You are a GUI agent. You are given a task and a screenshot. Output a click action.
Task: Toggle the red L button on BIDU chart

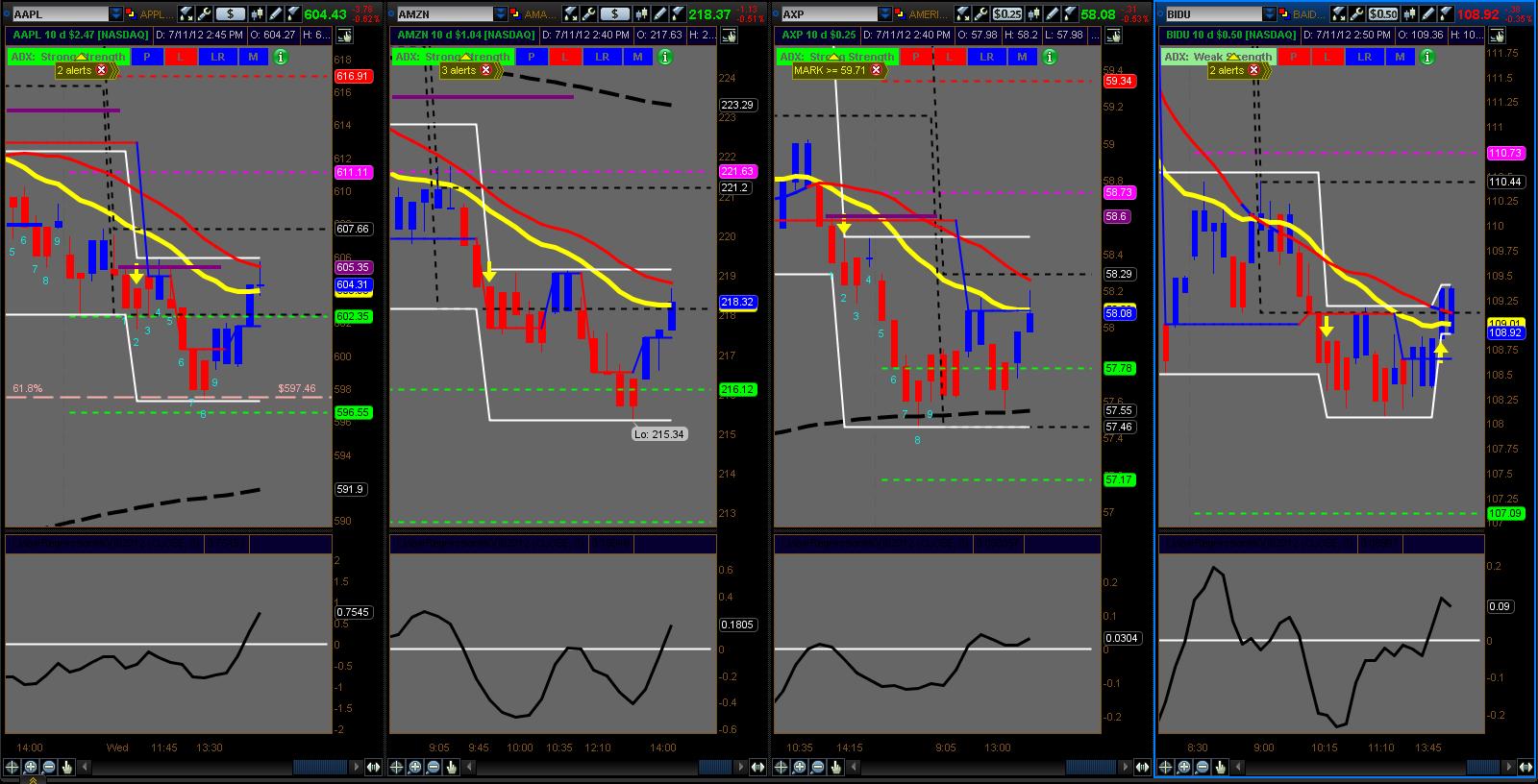pyautogui.click(x=1327, y=57)
